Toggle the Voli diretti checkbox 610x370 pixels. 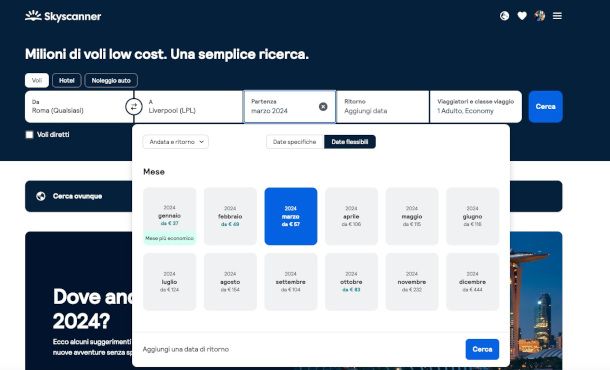(29, 135)
